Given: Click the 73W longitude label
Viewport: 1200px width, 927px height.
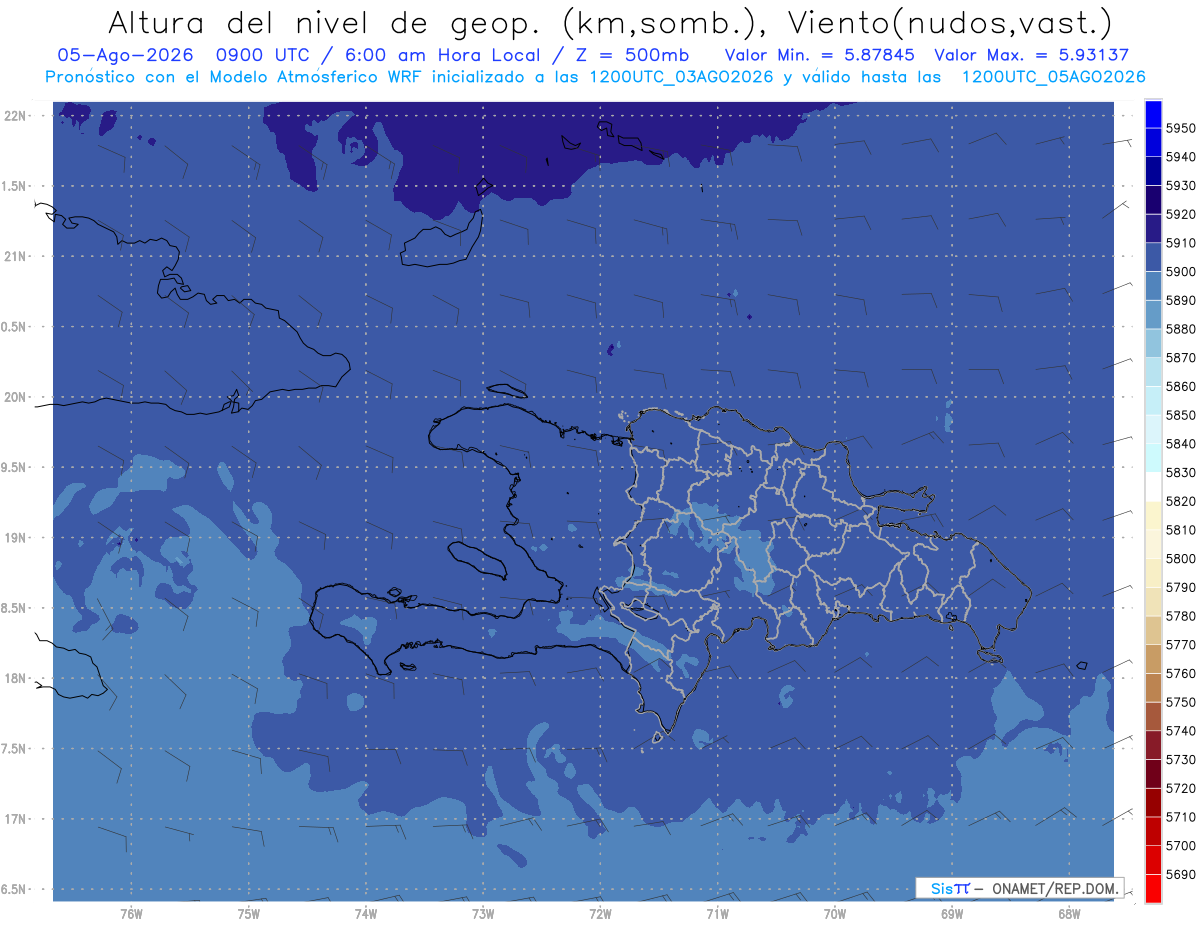Looking at the screenshot, I should (x=483, y=914).
